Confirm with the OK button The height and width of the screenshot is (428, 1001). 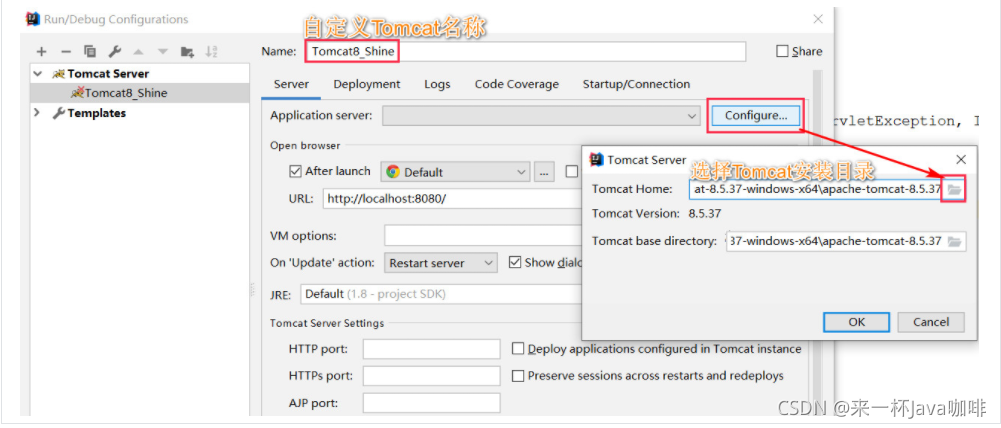[x=857, y=322]
